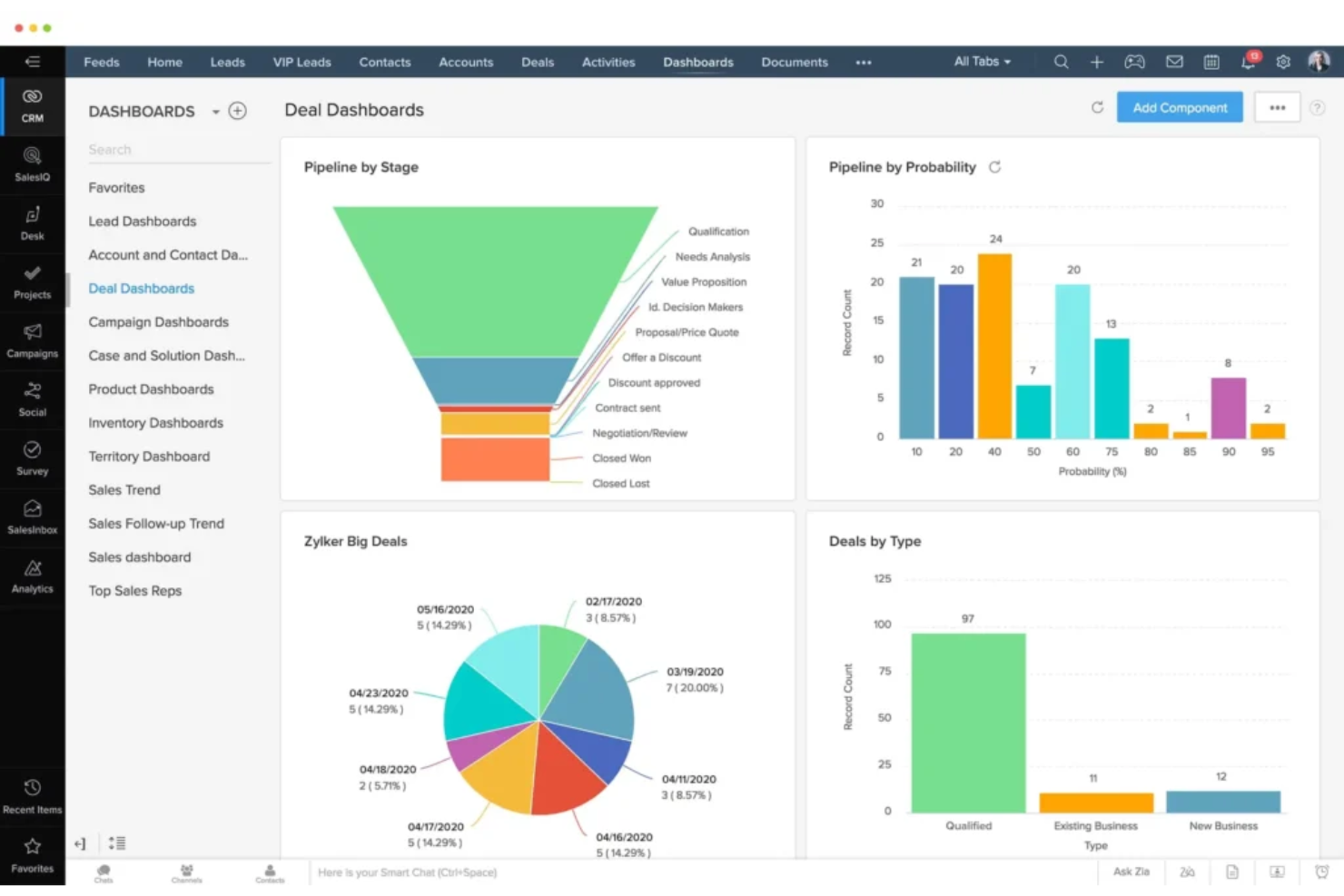
Task: Open the Recent Items panel
Action: click(x=33, y=795)
